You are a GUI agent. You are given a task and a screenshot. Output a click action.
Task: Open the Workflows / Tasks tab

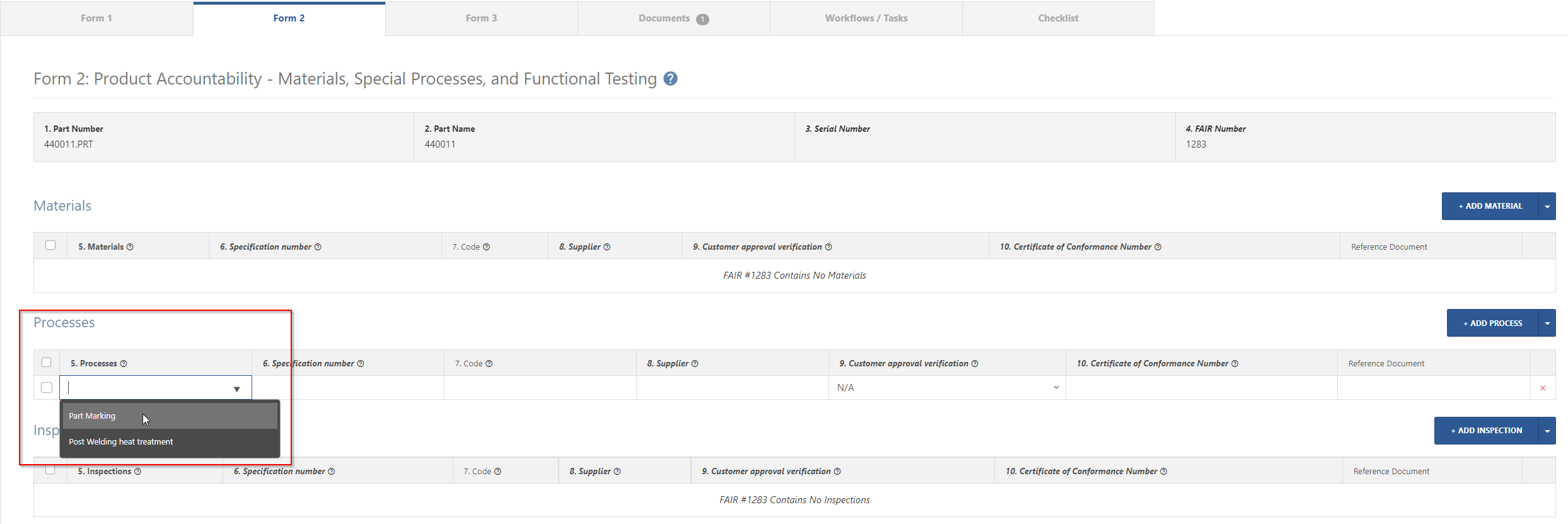[x=866, y=18]
